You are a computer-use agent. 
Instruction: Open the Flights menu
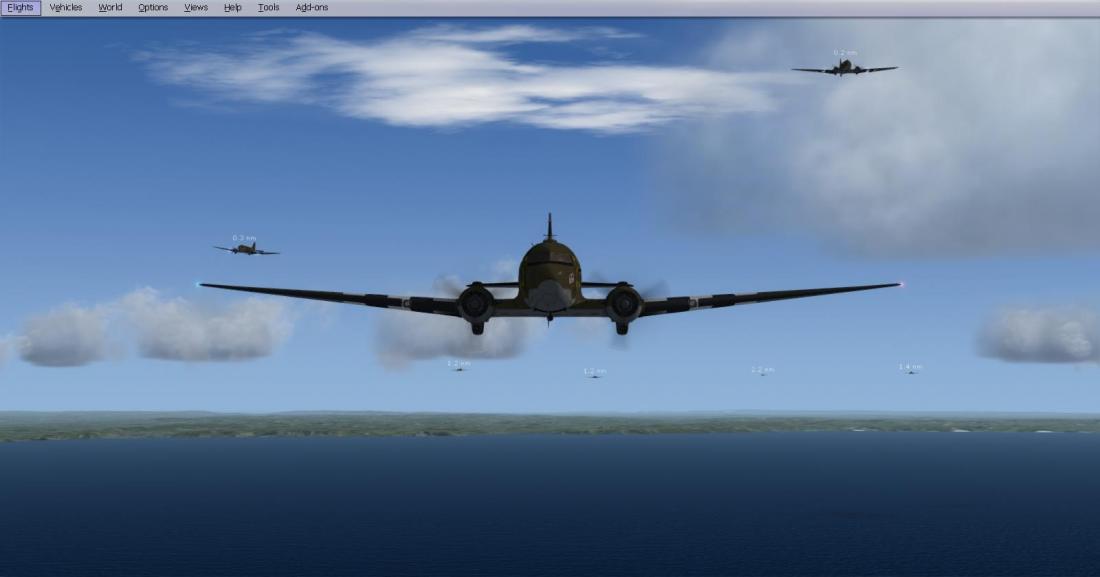(x=20, y=8)
